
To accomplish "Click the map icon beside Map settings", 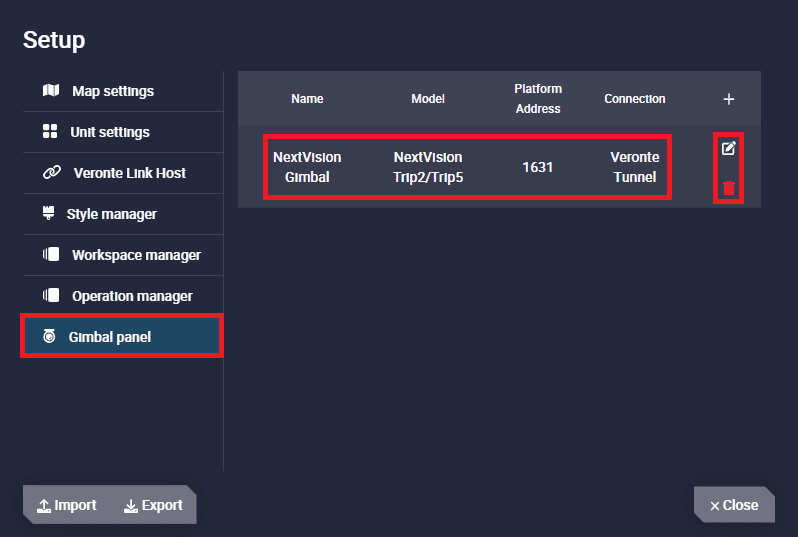I will 51,91.
